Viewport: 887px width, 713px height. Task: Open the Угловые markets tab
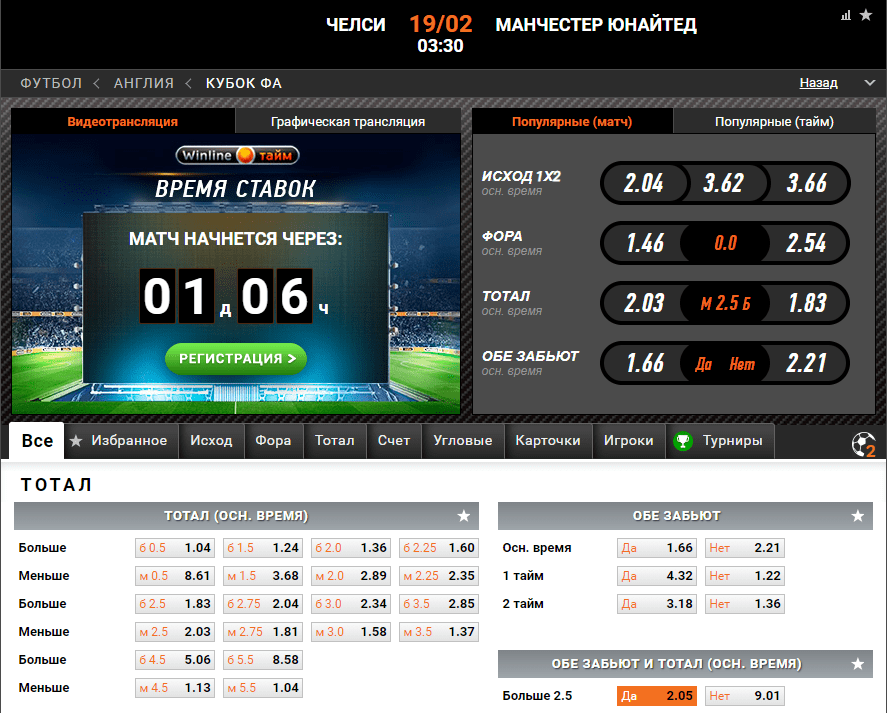(463, 440)
